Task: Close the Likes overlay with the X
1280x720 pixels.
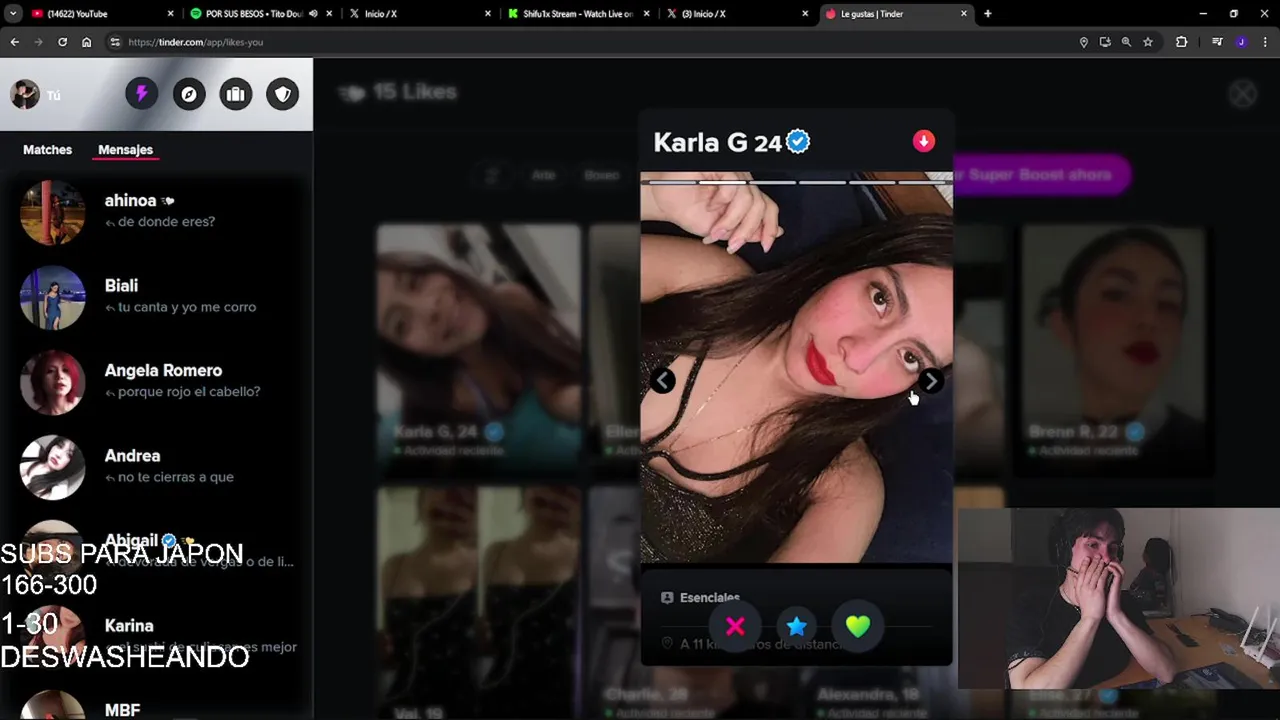Action: click(x=1242, y=95)
